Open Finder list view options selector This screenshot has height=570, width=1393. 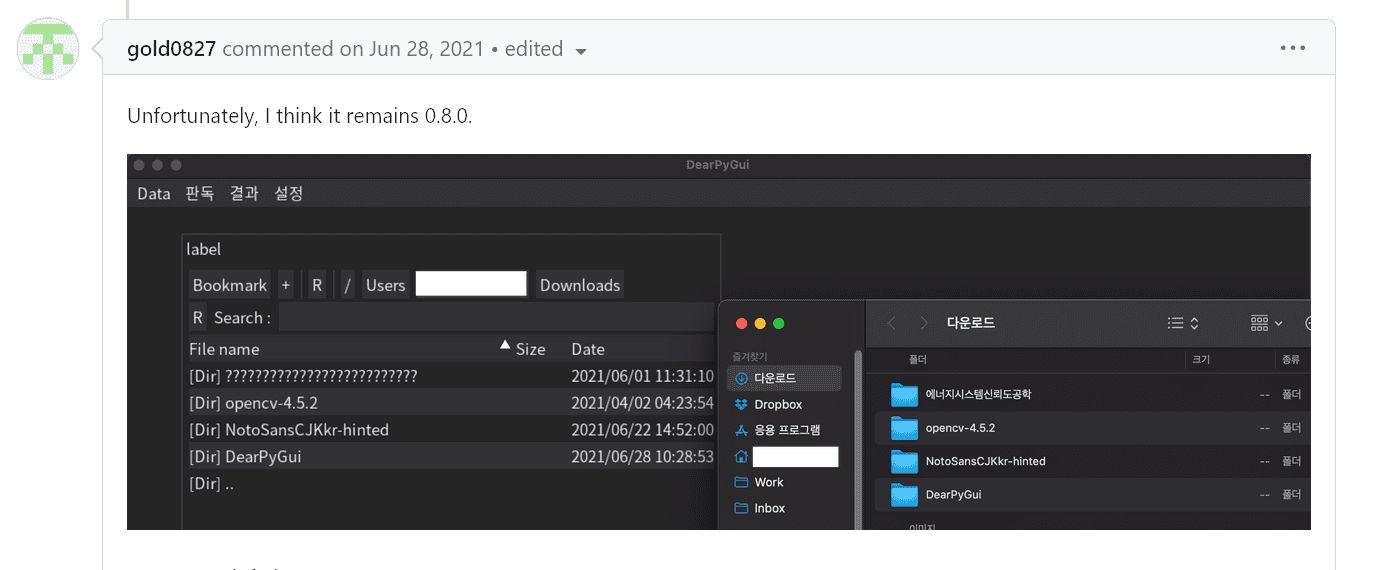click(1183, 323)
